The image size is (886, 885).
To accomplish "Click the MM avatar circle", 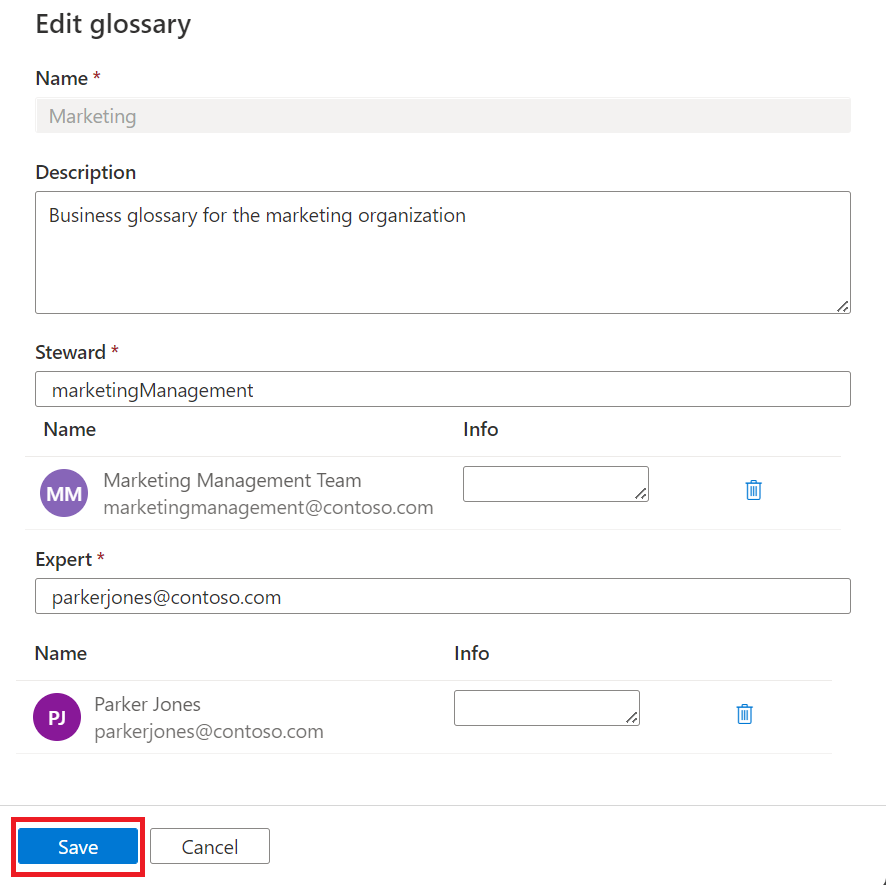I will 64,494.
